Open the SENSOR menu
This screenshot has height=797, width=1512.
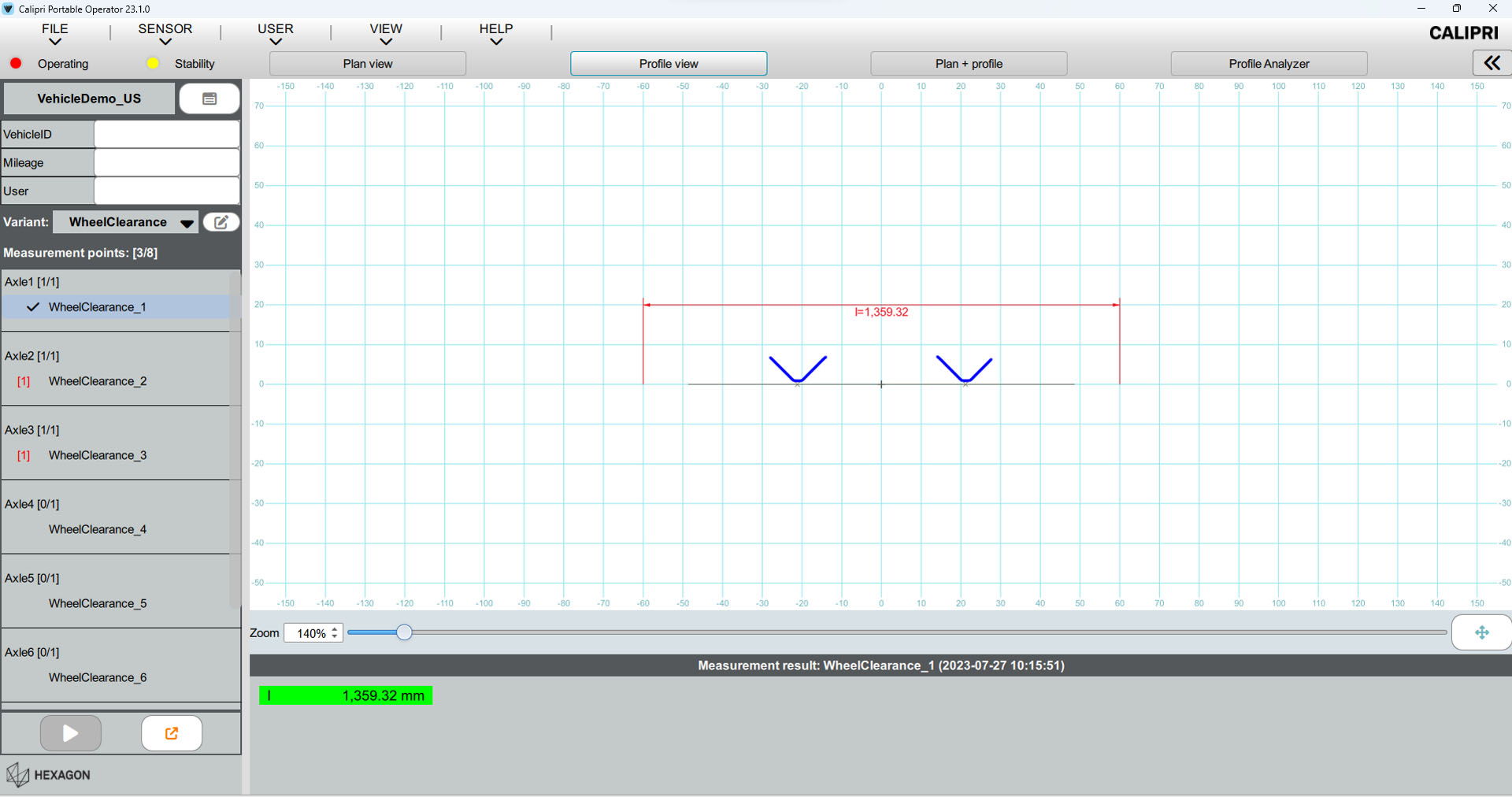click(x=165, y=33)
